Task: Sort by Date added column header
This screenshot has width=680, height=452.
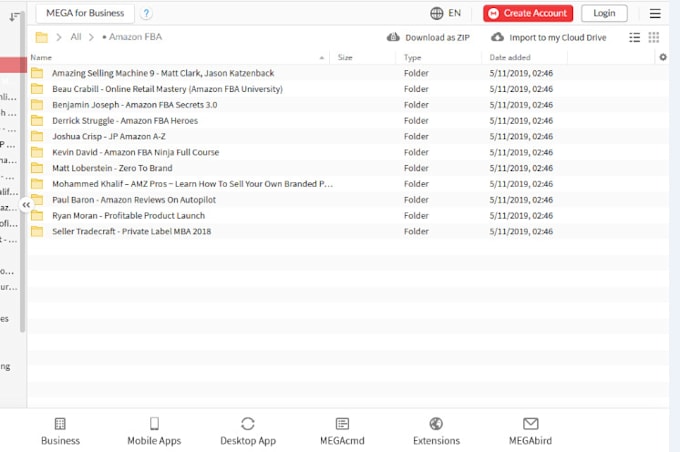Action: click(x=510, y=57)
